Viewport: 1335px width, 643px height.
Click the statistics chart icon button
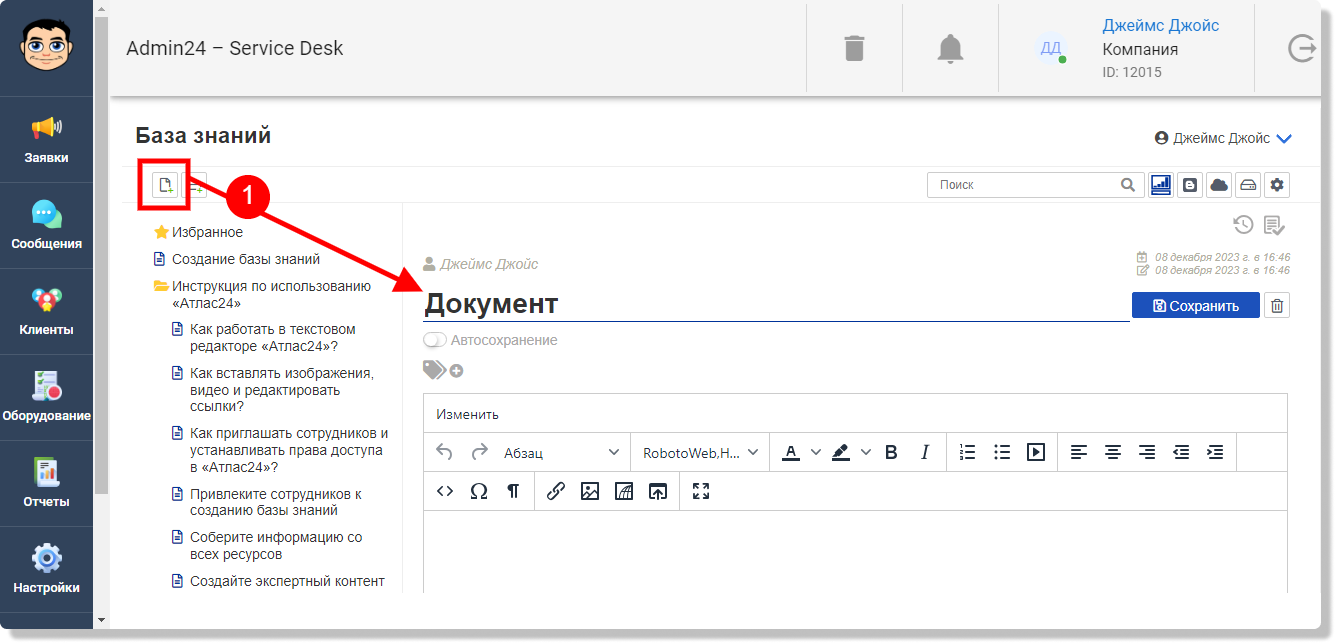1161,184
